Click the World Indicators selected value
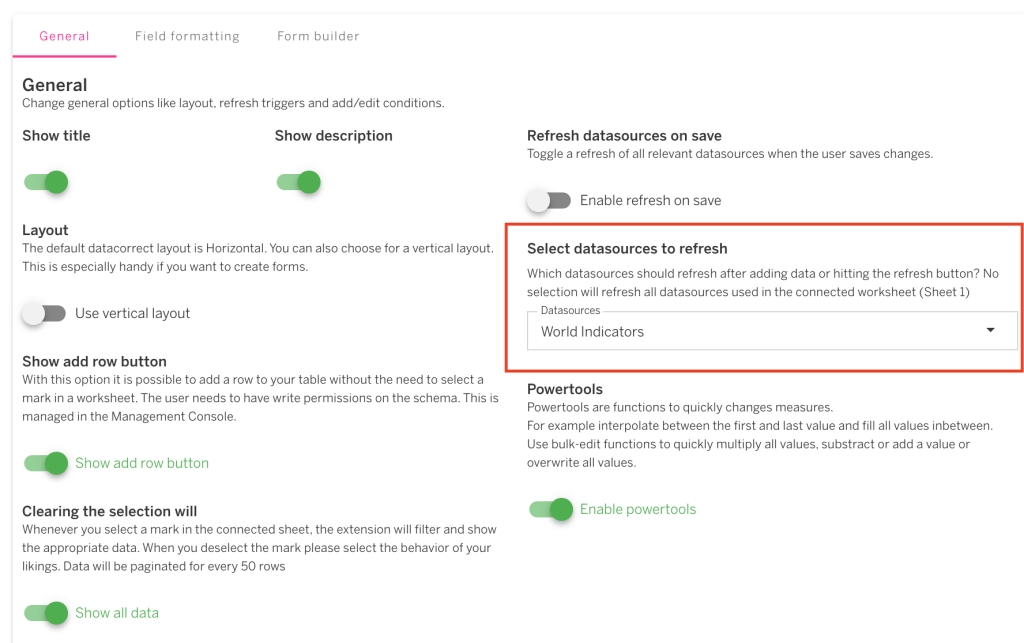This screenshot has height=643, width=1024. (x=593, y=332)
